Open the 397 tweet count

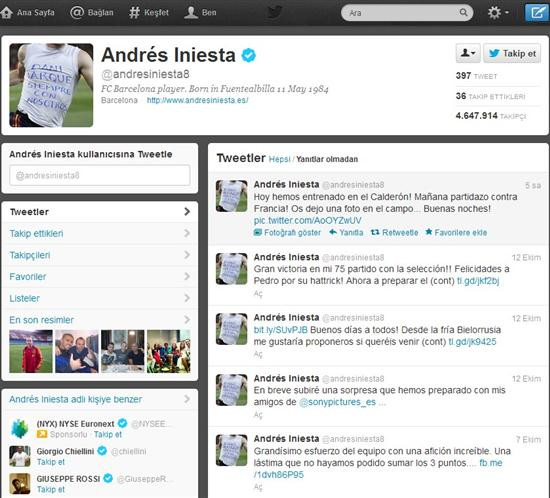(476, 76)
